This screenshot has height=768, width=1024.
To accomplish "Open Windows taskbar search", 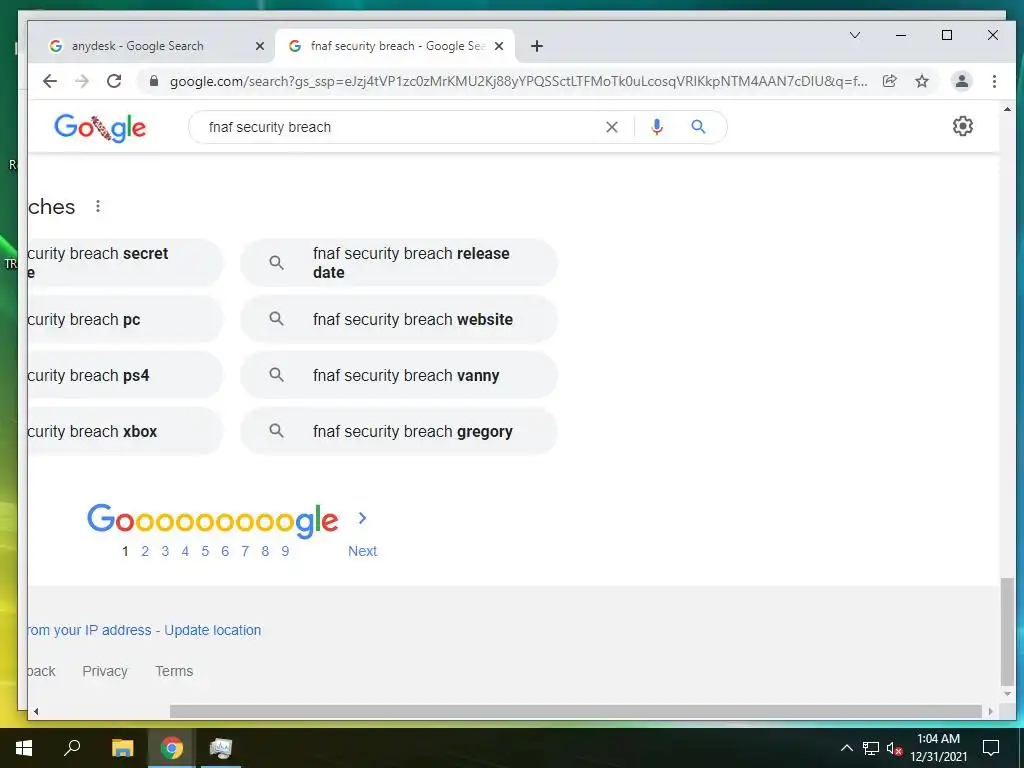I will pos(72,748).
